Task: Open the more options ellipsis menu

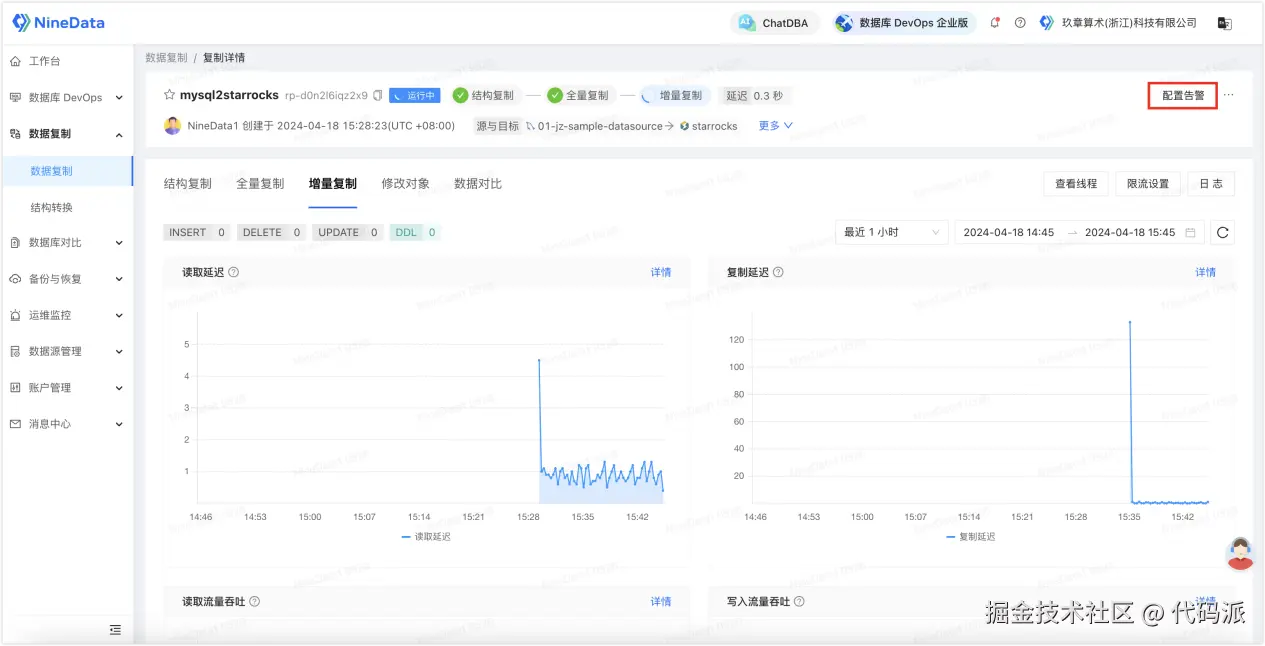Action: tap(1229, 96)
